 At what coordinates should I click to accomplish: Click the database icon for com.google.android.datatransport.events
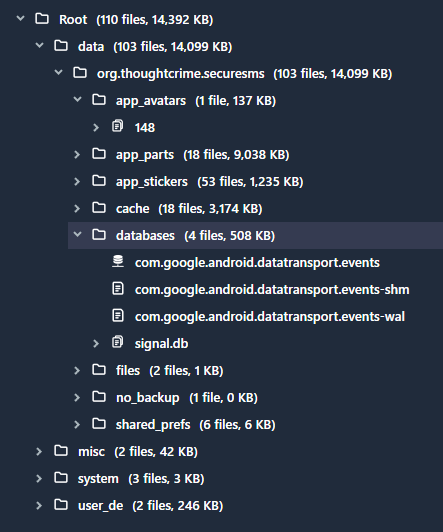[118, 262]
